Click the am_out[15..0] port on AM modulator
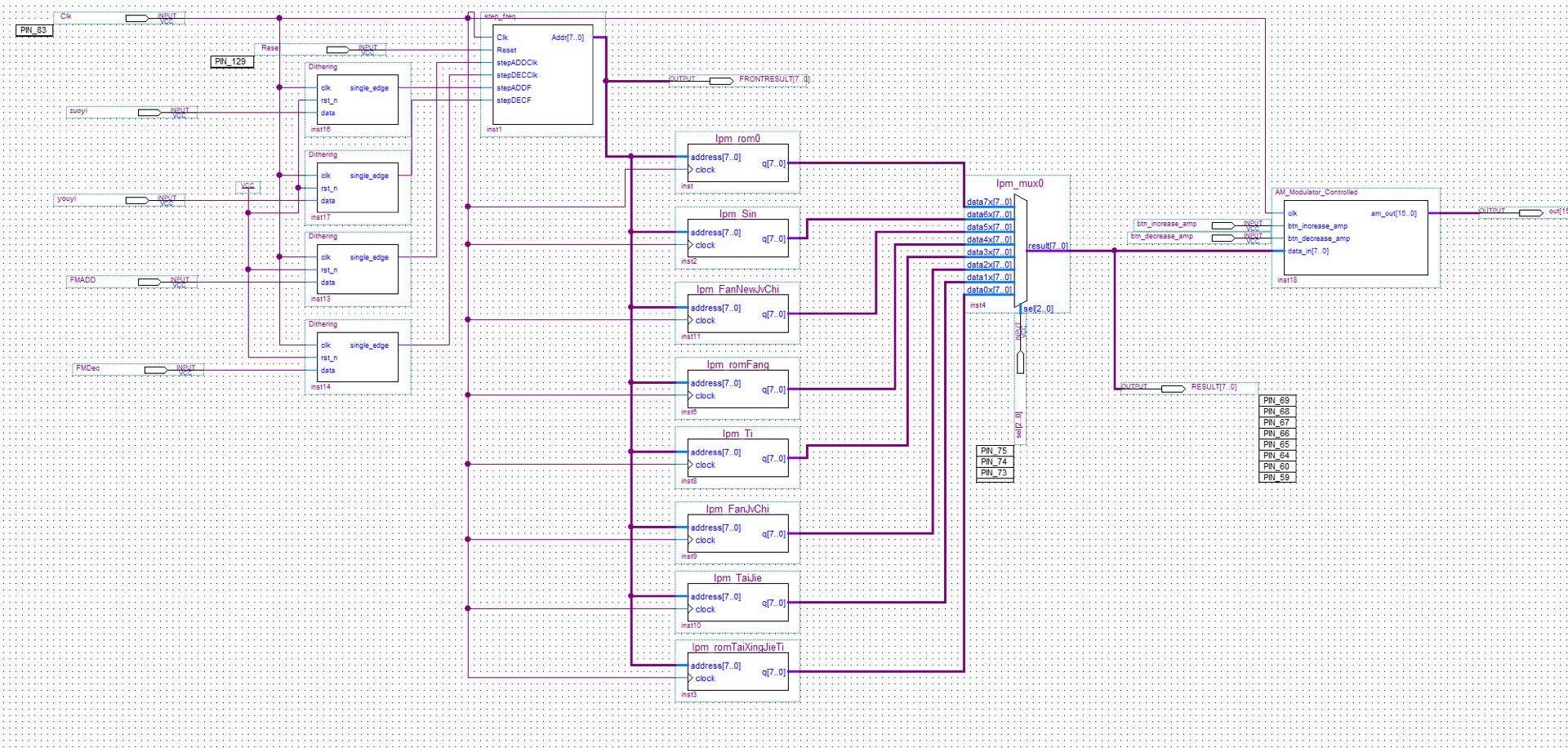The image size is (1568, 748). (1393, 214)
